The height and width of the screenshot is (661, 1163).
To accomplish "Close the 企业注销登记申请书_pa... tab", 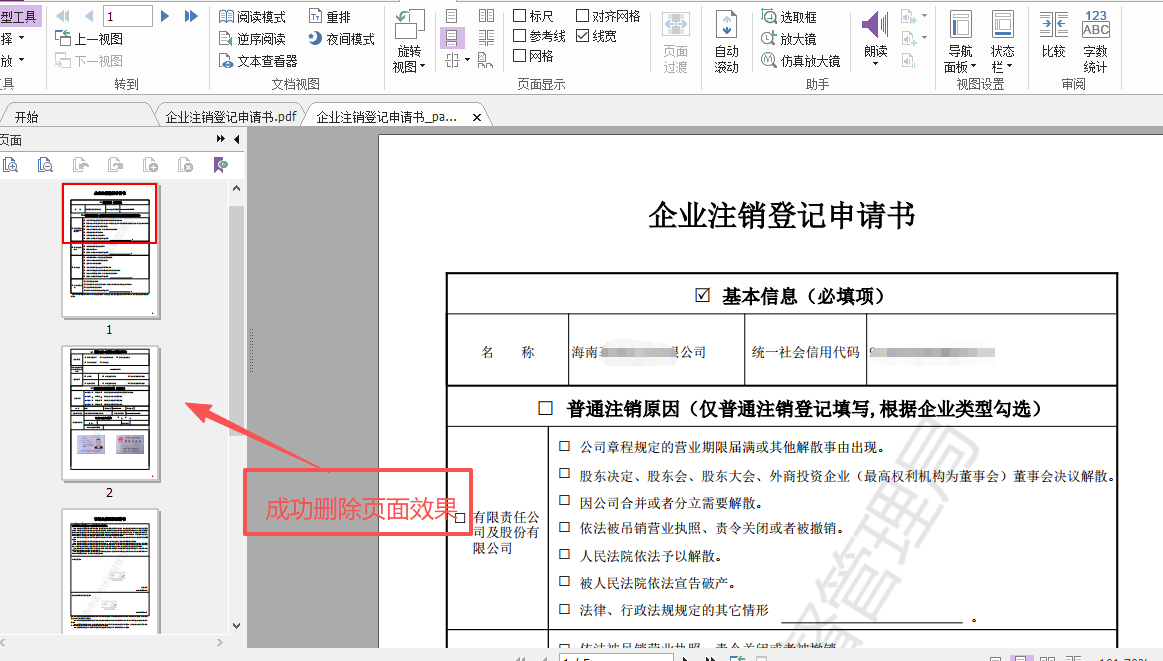I will (477, 117).
